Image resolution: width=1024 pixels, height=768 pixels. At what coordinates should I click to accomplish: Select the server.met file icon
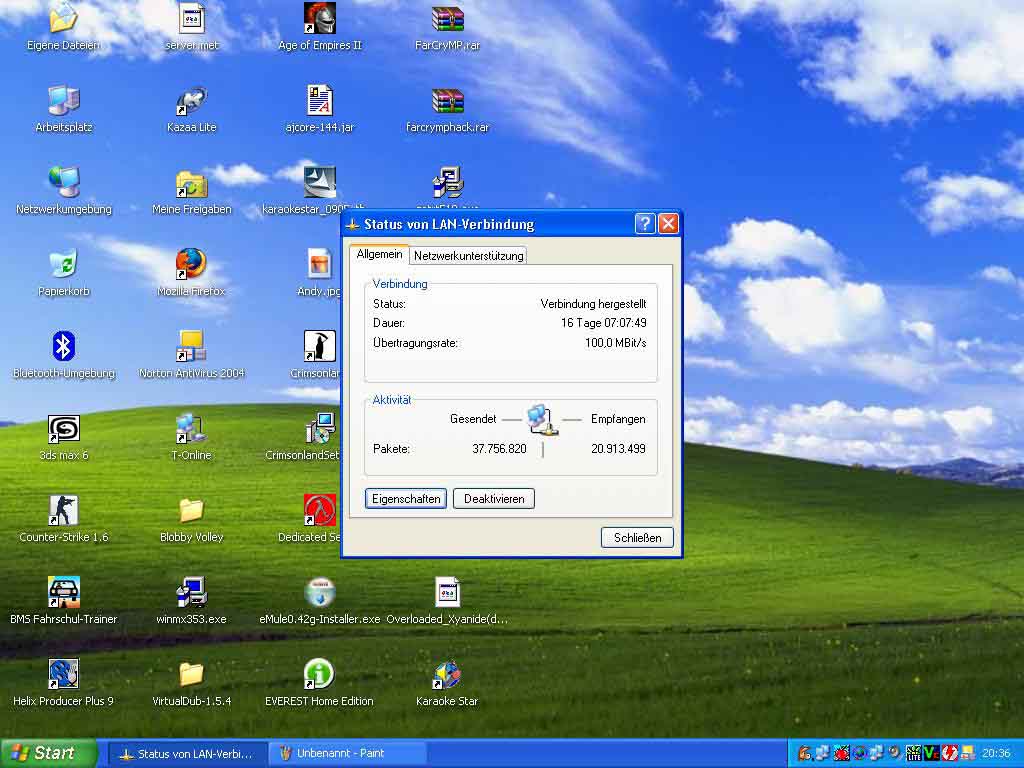tap(191, 26)
